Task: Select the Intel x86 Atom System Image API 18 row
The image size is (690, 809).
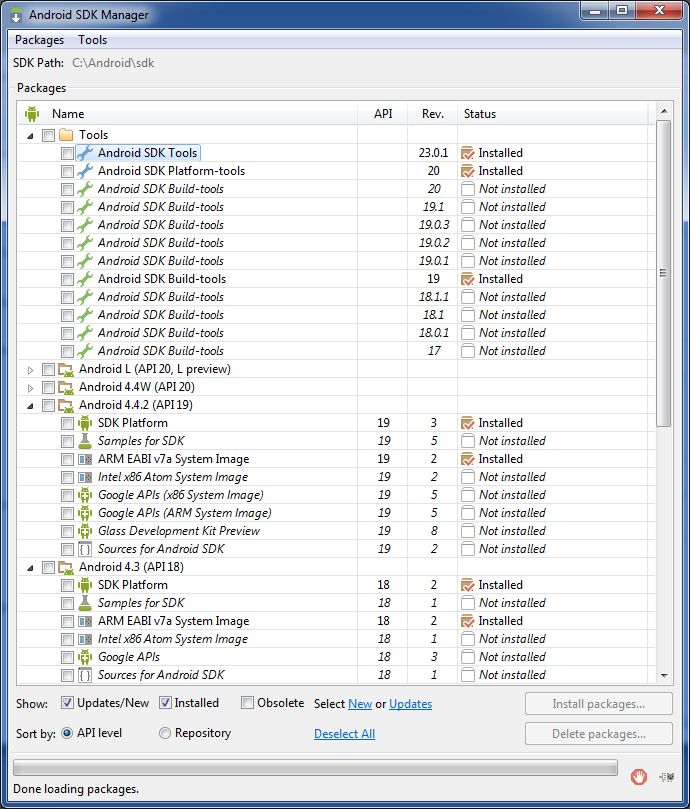Action: [336, 639]
